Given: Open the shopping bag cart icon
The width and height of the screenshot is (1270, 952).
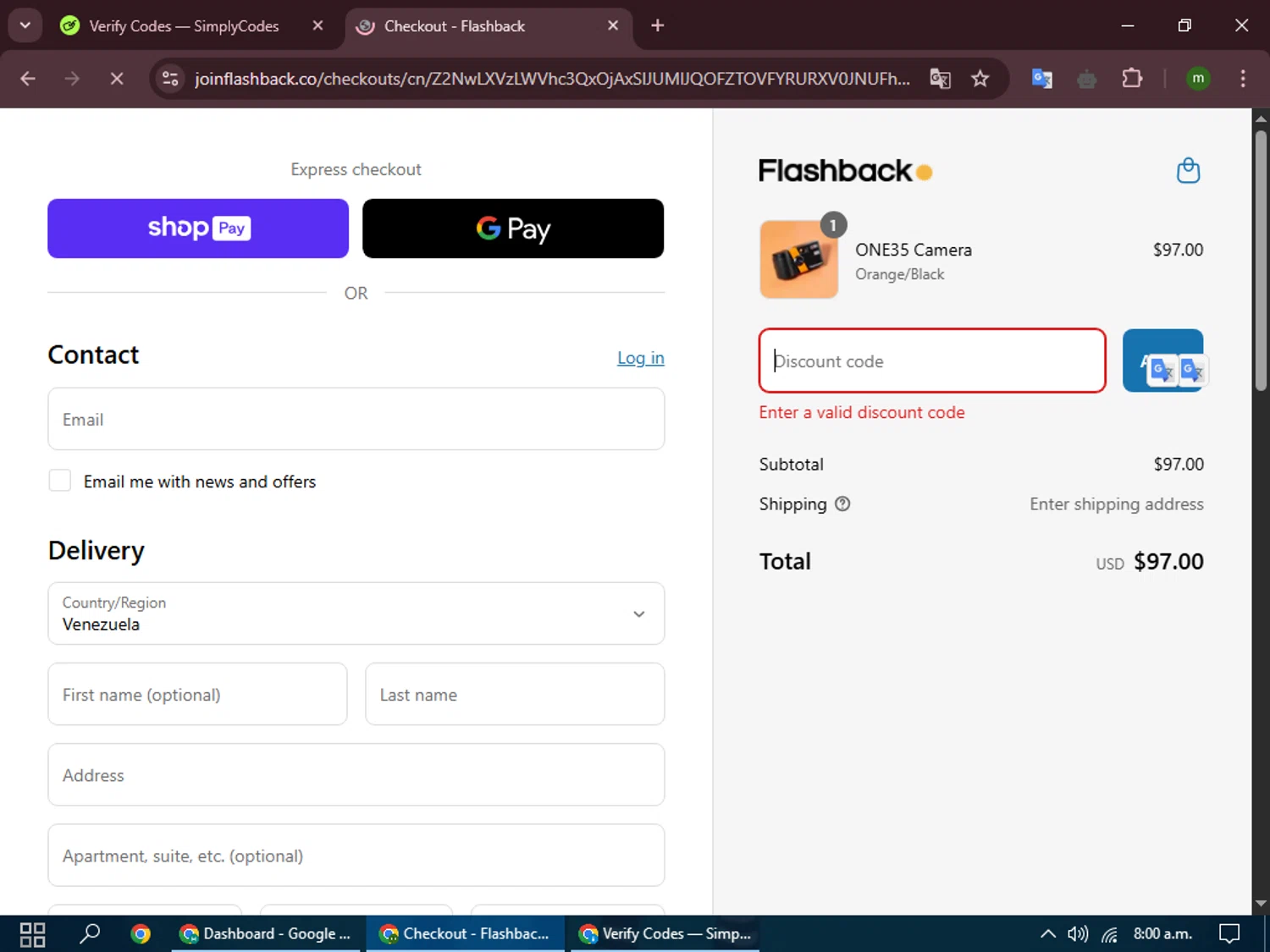Looking at the screenshot, I should tap(1189, 171).
